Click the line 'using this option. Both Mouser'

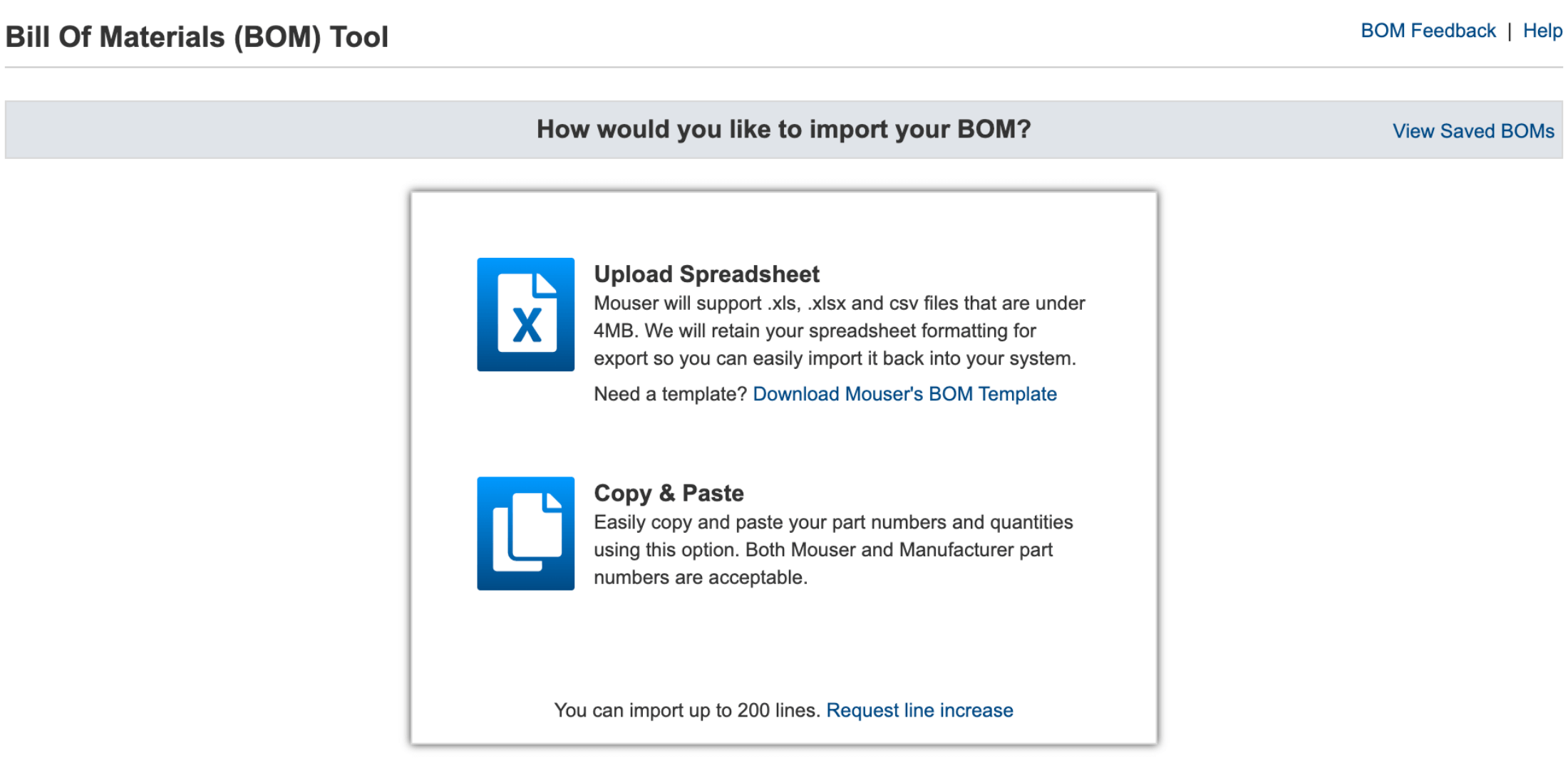822,550
